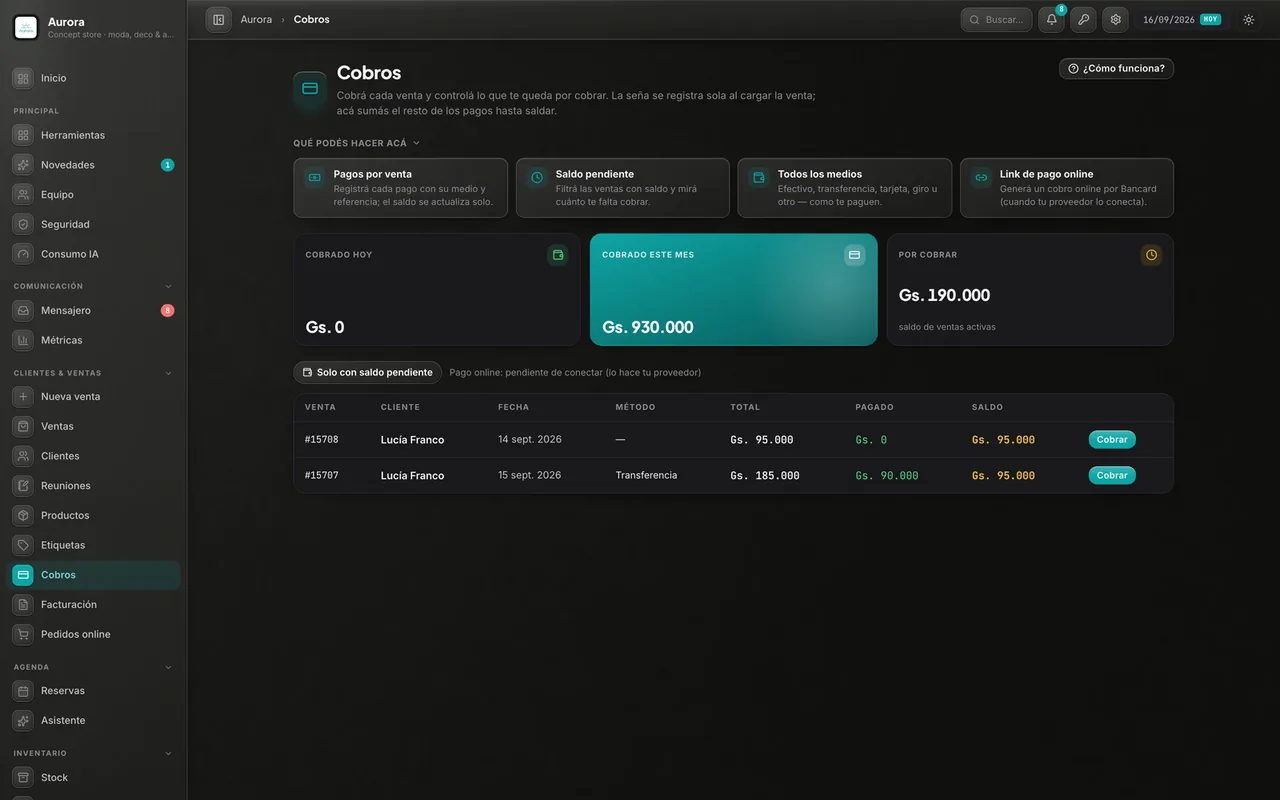Toggle Solo con saldo pendiente filter
The height and width of the screenshot is (800, 1280).
pos(367,373)
